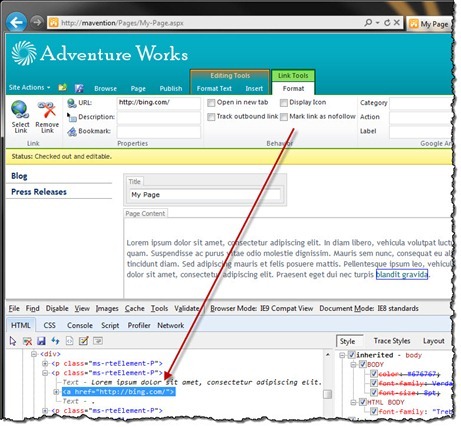Open Press Releases navigation link

(x=39, y=192)
